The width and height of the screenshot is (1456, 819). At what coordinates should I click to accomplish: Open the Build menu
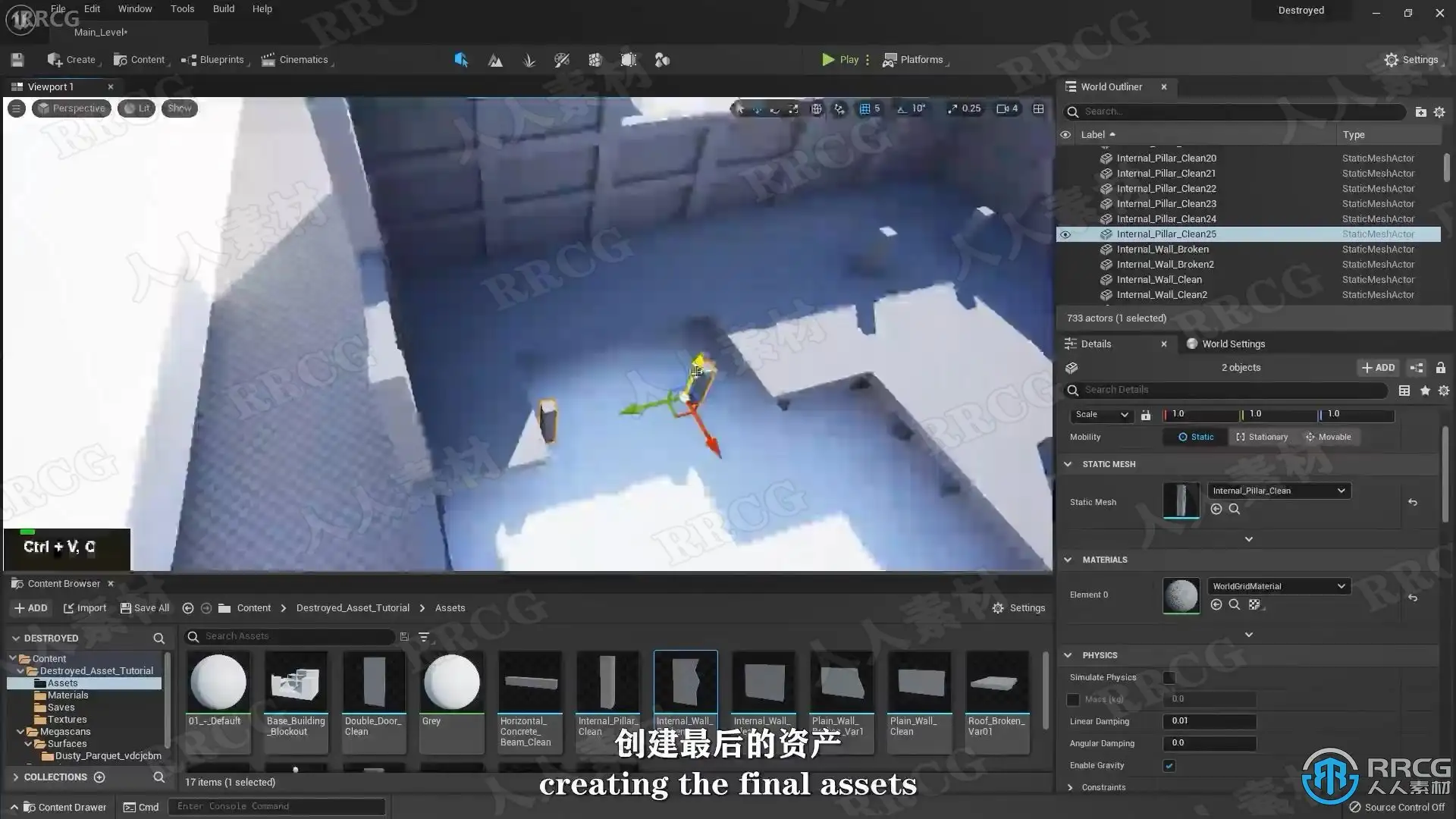223,9
